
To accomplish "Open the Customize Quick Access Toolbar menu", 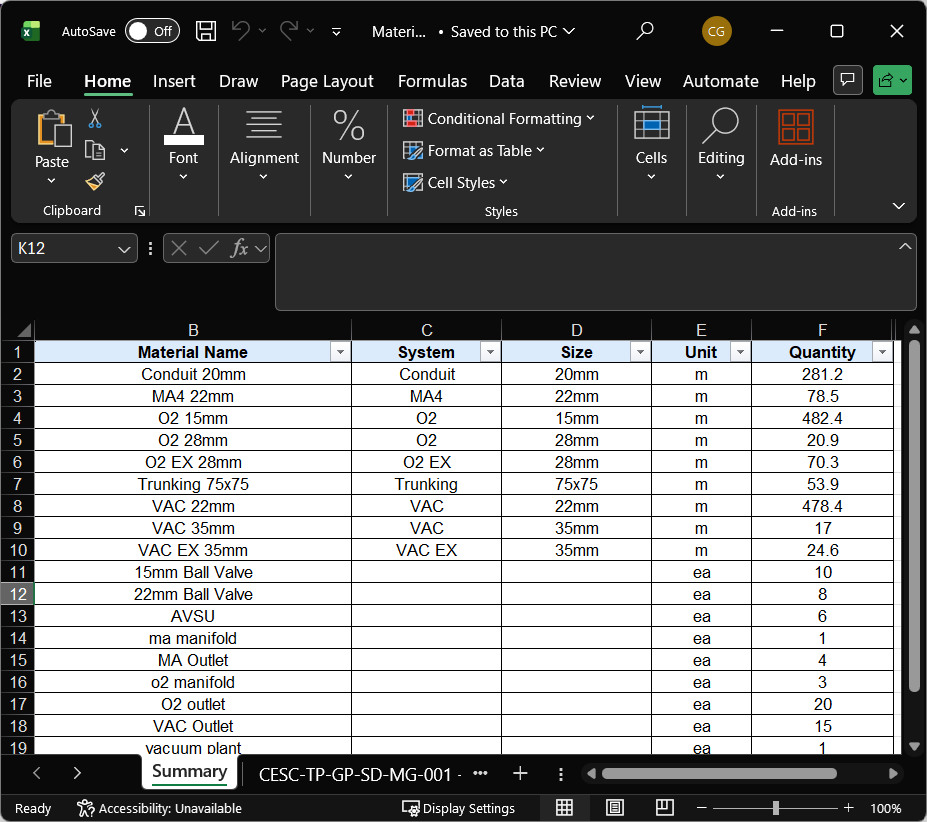I will click(336, 32).
